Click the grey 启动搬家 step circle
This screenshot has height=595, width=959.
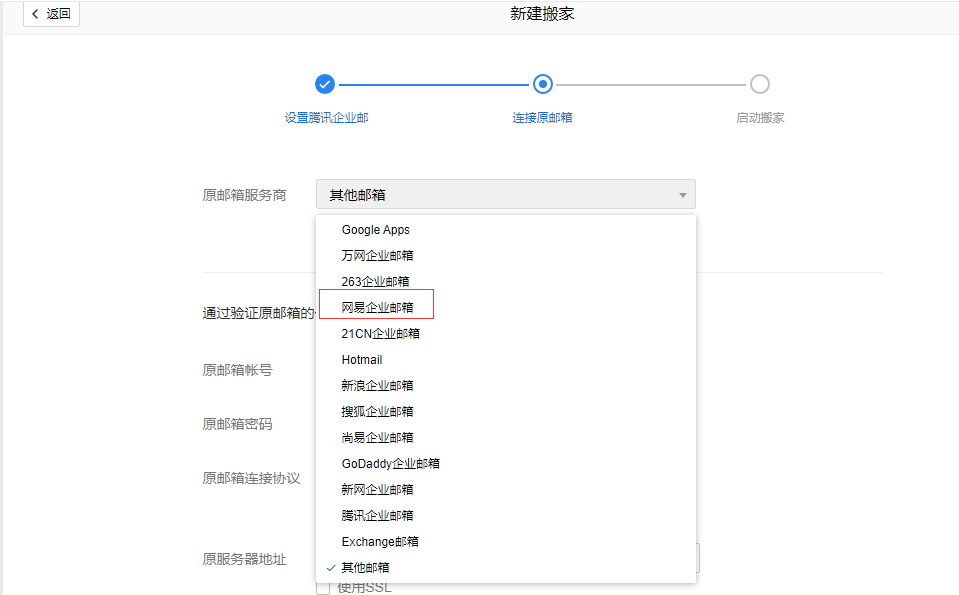click(759, 84)
